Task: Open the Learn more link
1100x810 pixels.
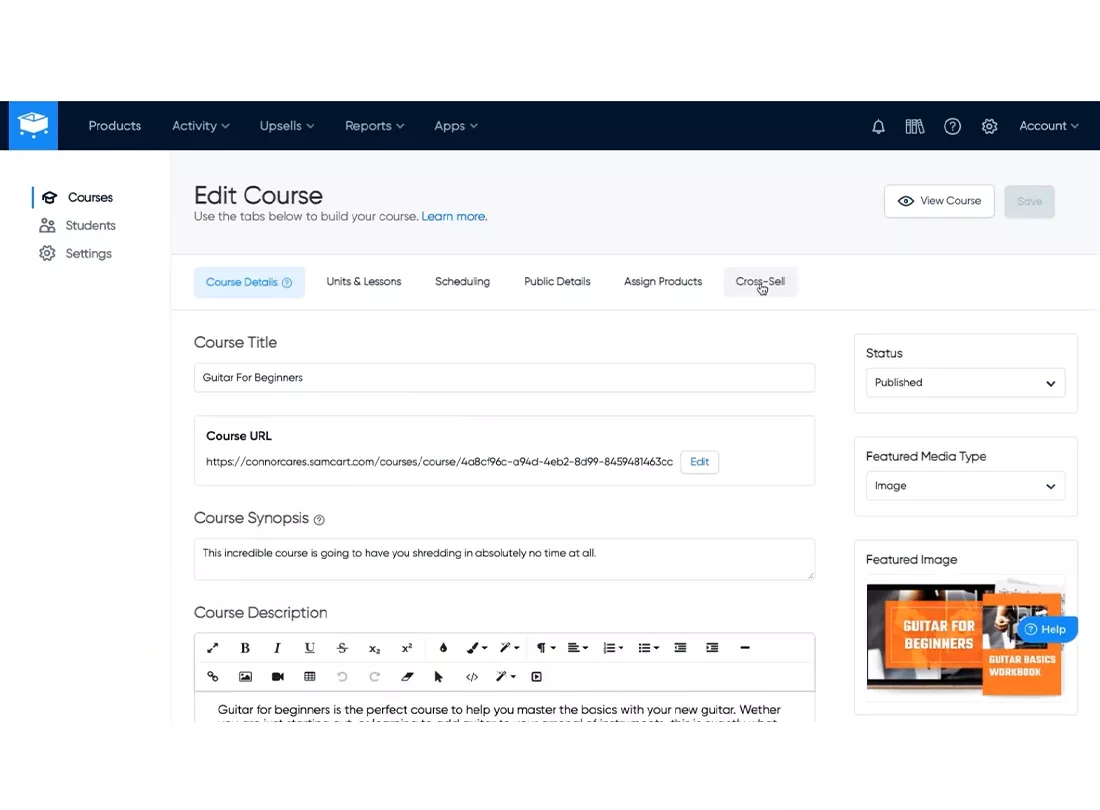Action: [453, 216]
